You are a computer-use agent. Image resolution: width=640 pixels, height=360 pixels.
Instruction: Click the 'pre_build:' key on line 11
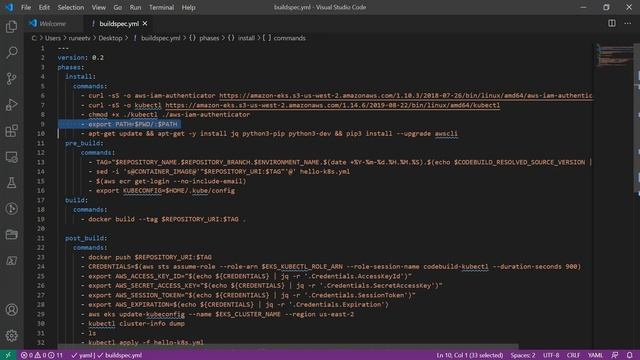tap(84, 143)
